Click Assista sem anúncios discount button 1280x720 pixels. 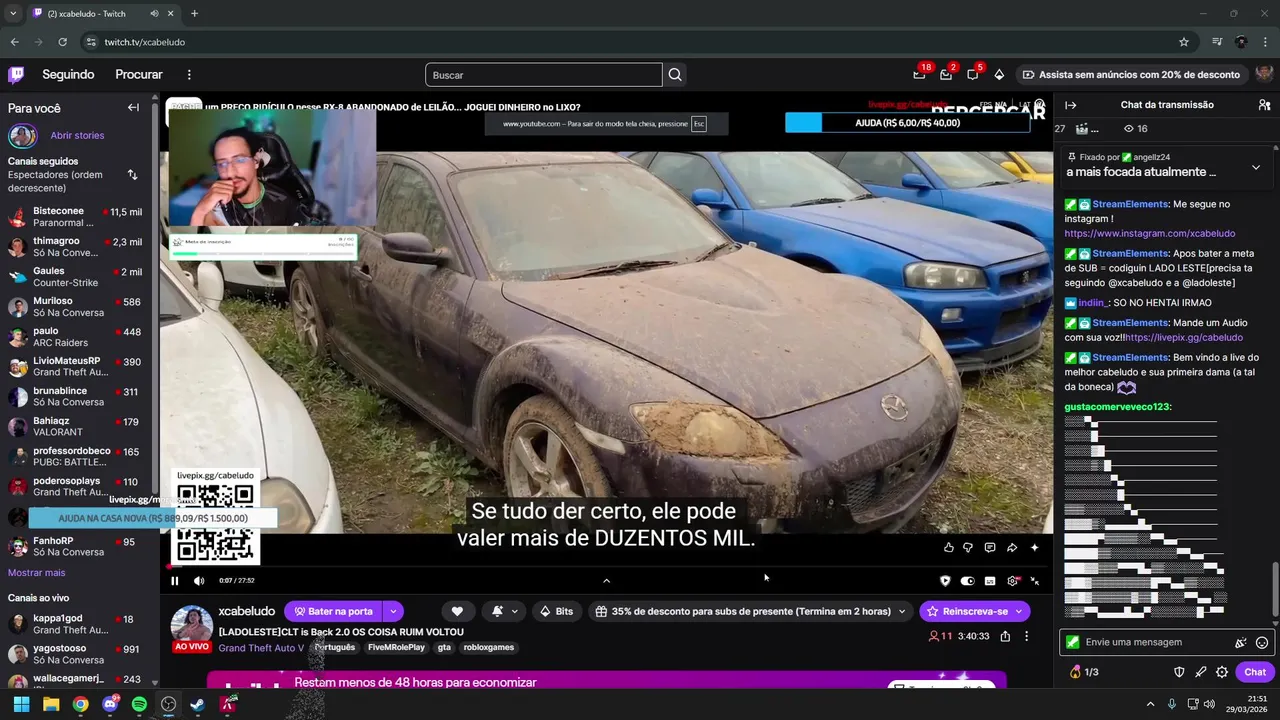click(1130, 75)
